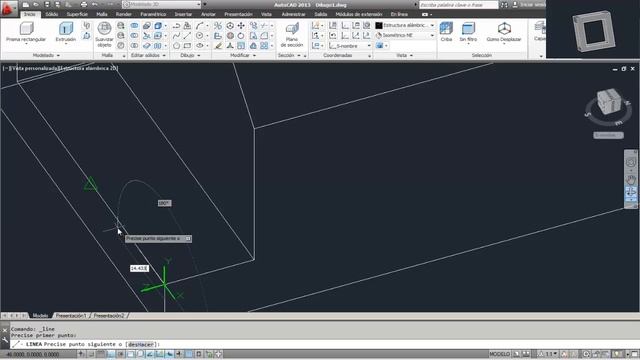Switch to the Presentación1 layout tab
Viewport: 640px width, 360px height.
[x=71, y=316]
